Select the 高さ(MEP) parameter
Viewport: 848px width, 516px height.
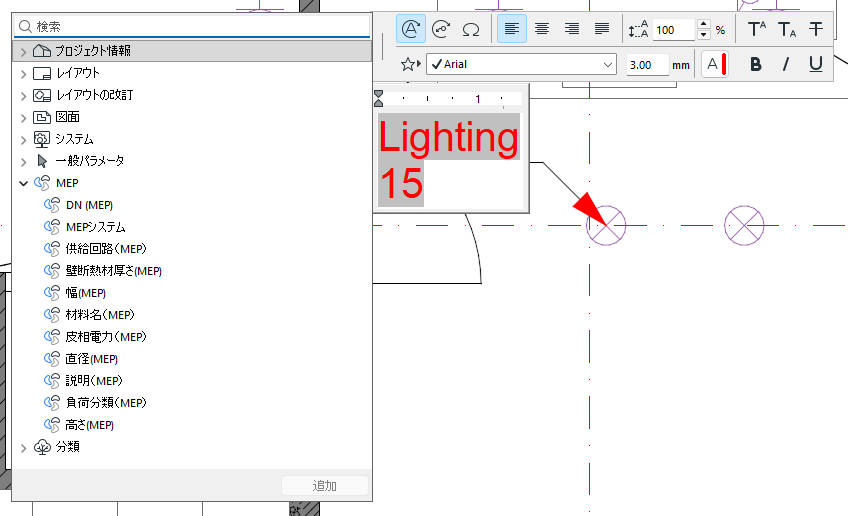coord(192,425)
